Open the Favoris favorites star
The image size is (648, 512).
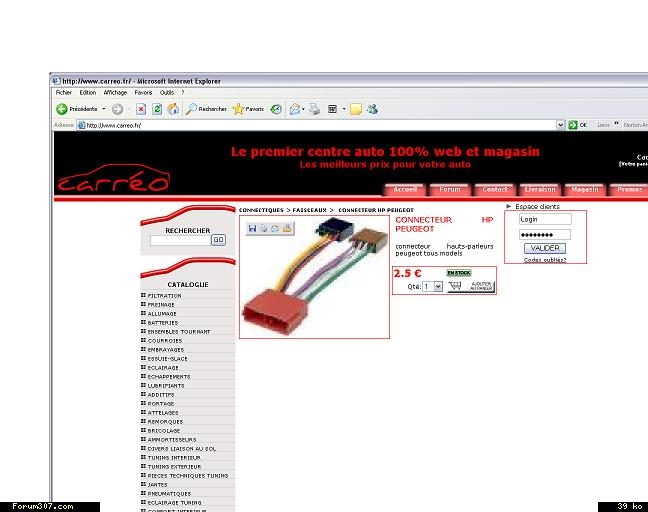(x=249, y=109)
